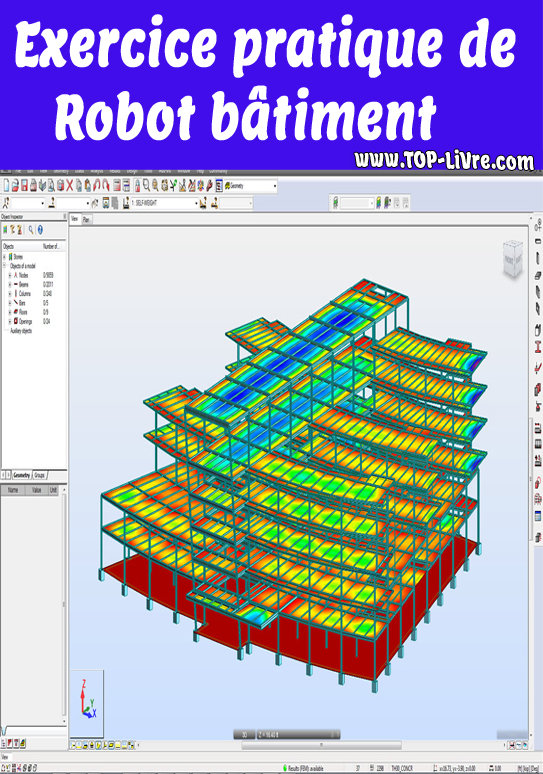Open the node selection dropdown
The height and width of the screenshot is (774, 543).
[x=42, y=203]
